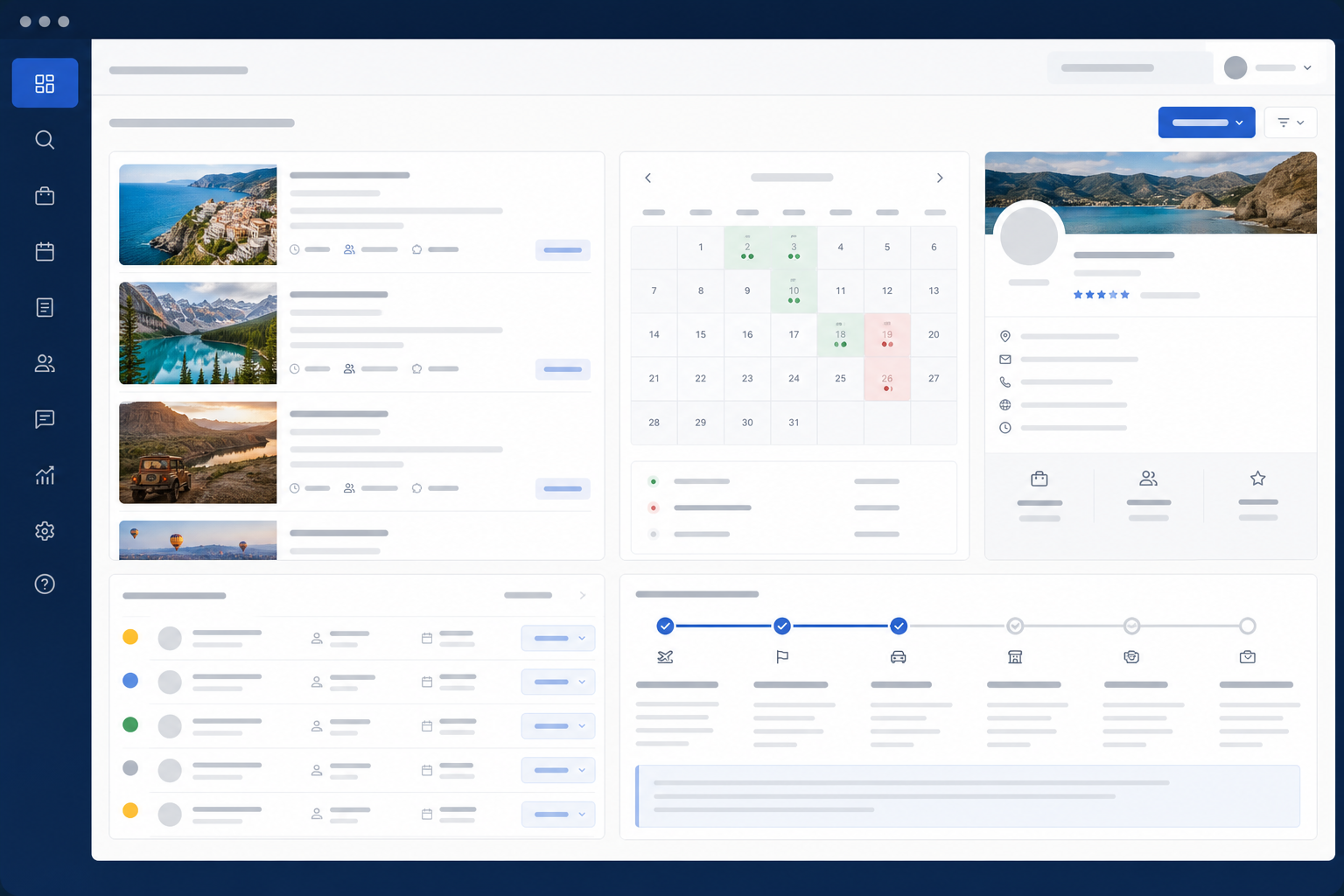The image size is (1344, 896).
Task: Open the users icon in the sidebar
Action: tap(45, 363)
